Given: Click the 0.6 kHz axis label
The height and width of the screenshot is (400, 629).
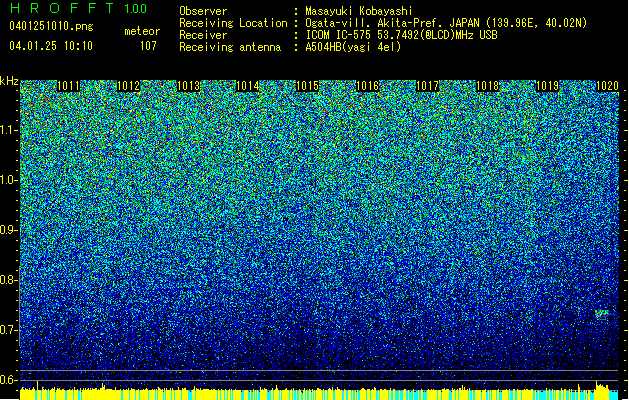Looking at the screenshot, I should [9, 380].
